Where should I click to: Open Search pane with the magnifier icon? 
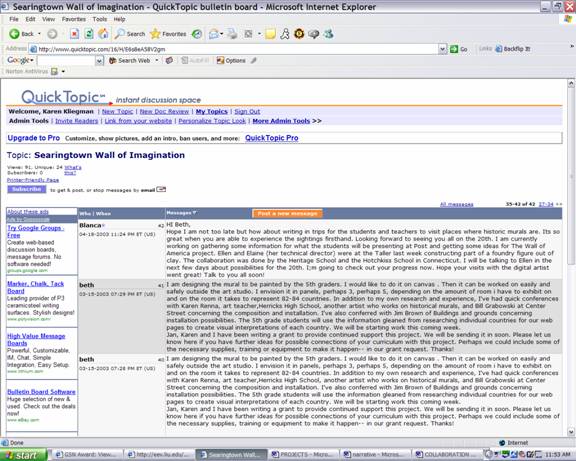[x=119, y=34]
